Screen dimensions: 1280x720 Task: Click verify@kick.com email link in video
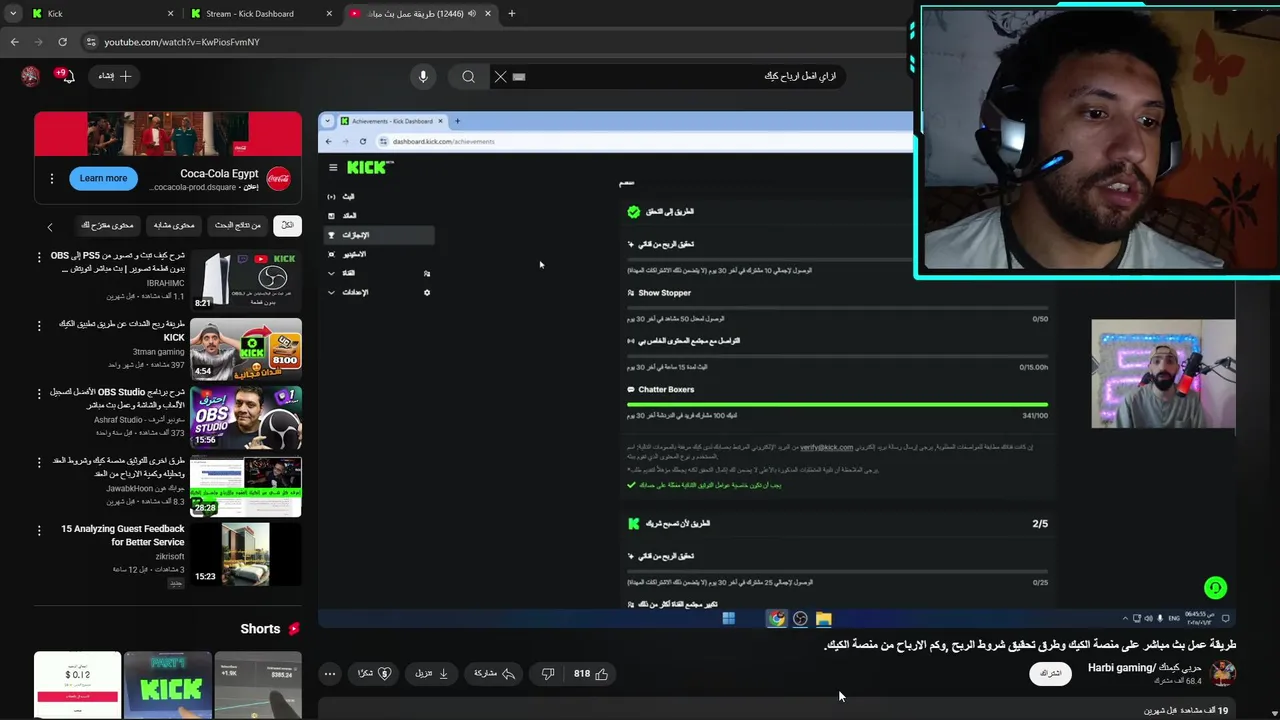[x=826, y=447]
